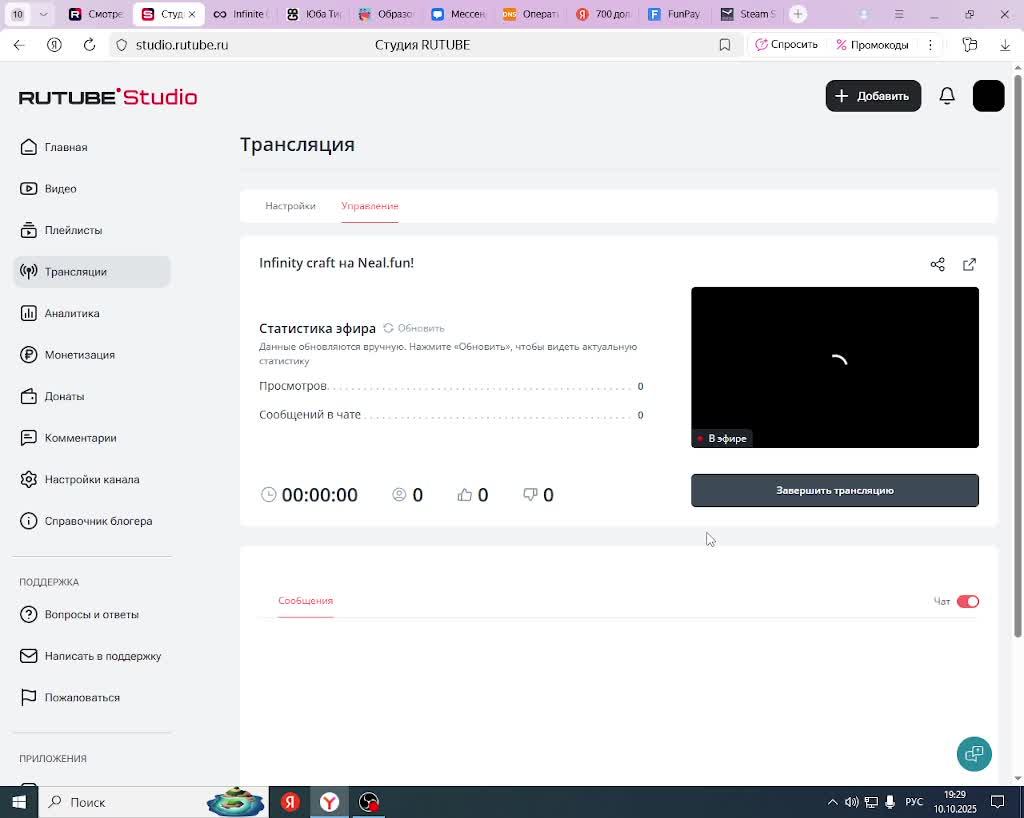The height and width of the screenshot is (818, 1024).
Task: Click the share stream icon
Action: coord(937,264)
